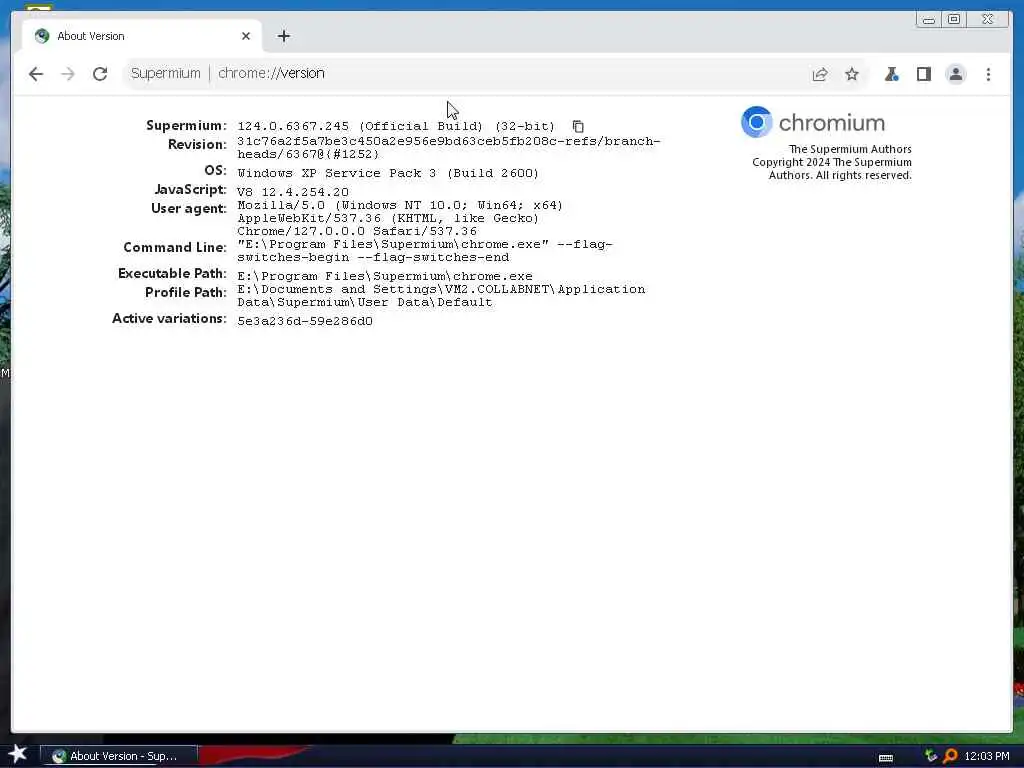Go back to previous page
Viewport: 1024px width, 768px height.
(x=36, y=74)
